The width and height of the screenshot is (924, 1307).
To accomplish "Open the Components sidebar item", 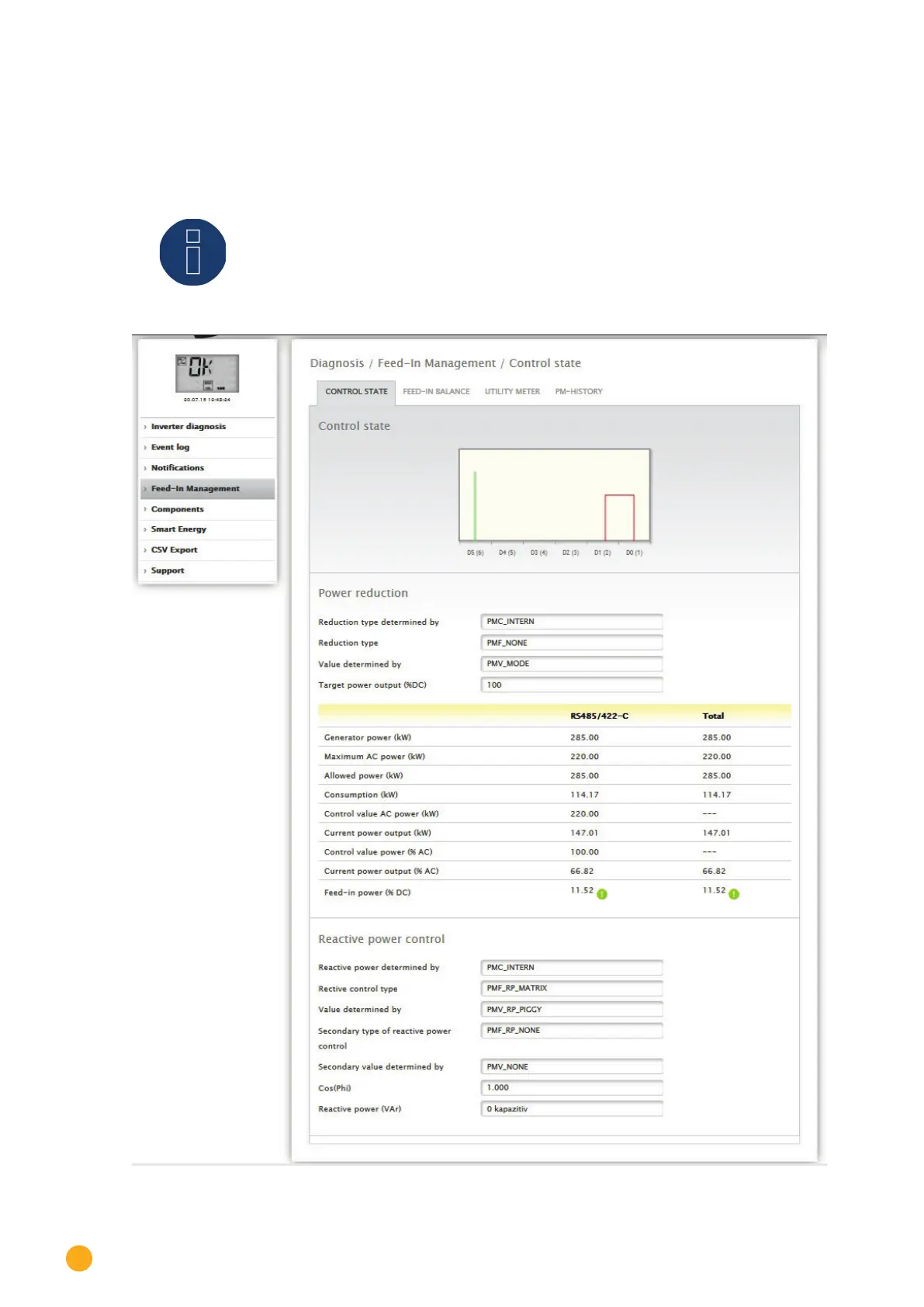I will pos(178,509).
